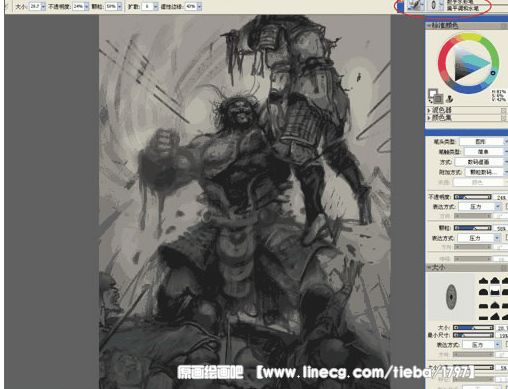
Task: Click the 扁平调和水笔 brush variant name
Action: tap(463, 8)
